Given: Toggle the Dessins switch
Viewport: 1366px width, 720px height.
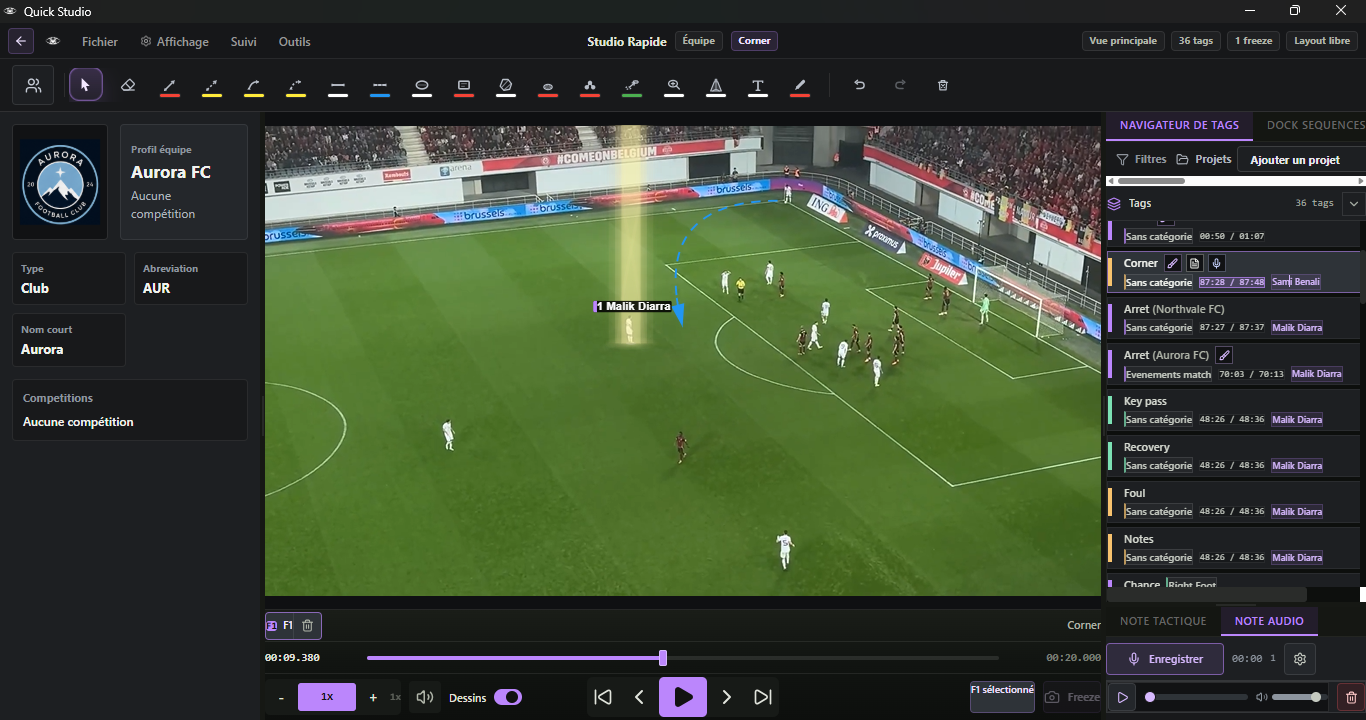Looking at the screenshot, I should (508, 697).
